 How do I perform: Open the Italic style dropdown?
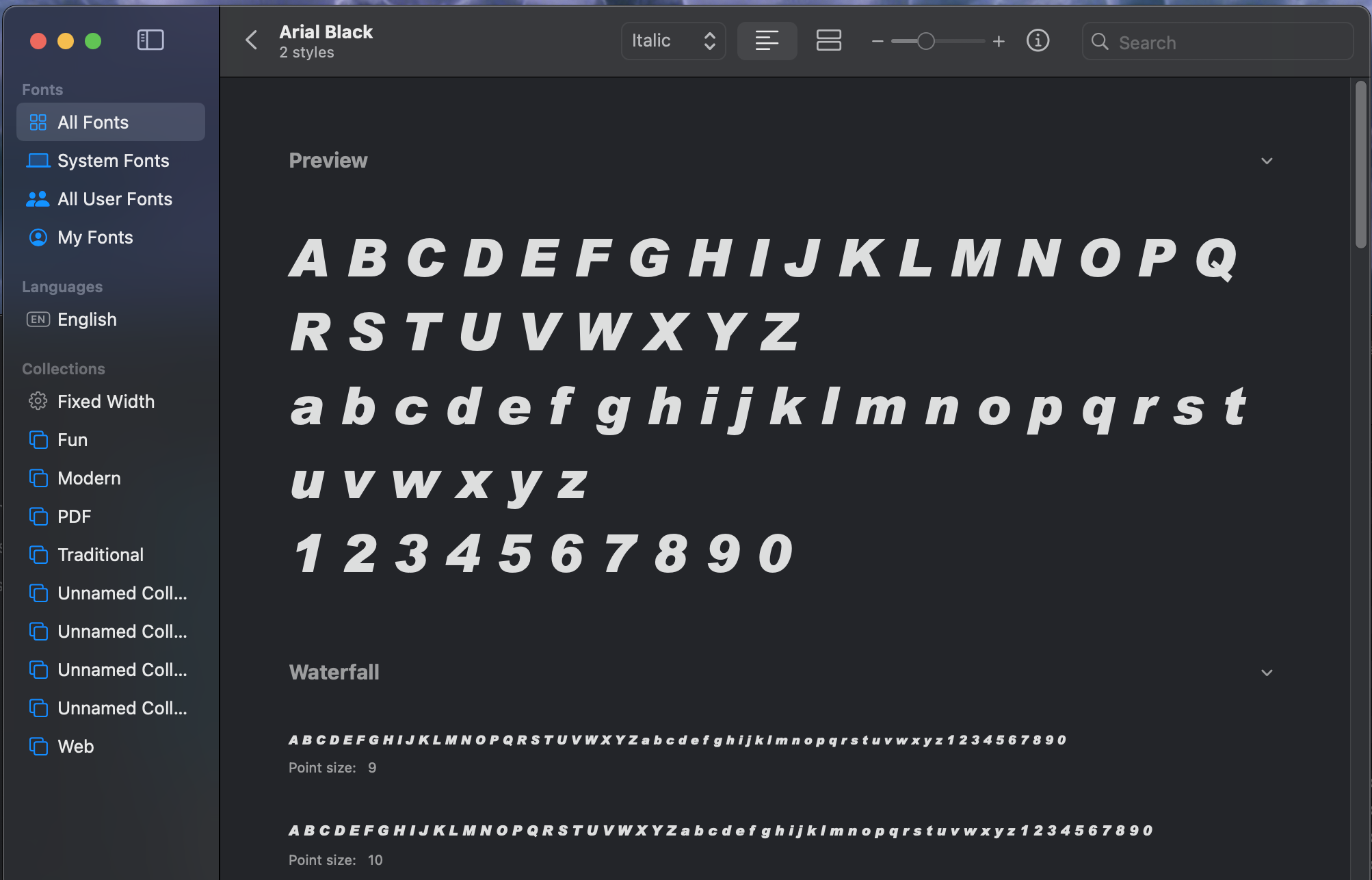point(673,40)
